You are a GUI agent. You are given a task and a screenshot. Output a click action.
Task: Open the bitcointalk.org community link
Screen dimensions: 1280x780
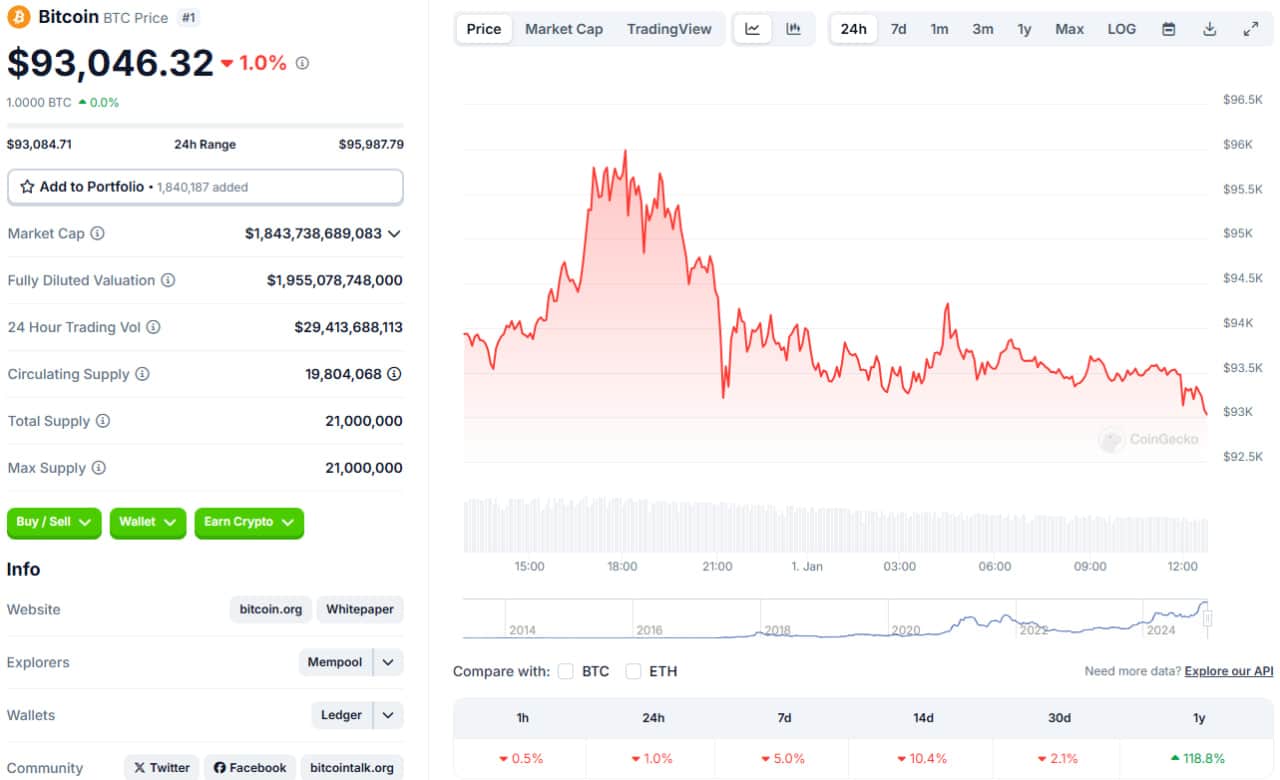point(352,768)
